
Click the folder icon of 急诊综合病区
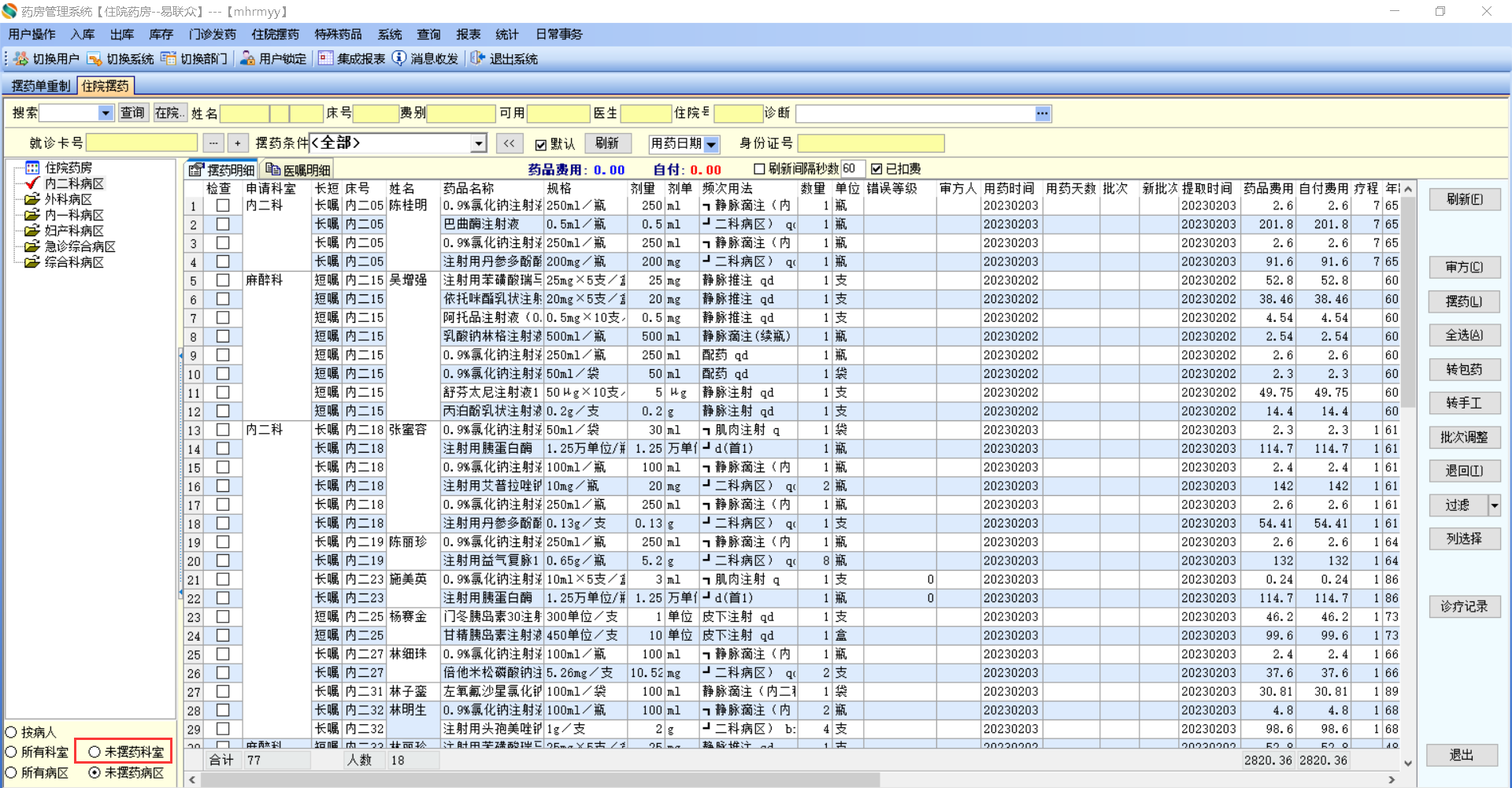pyautogui.click(x=32, y=246)
